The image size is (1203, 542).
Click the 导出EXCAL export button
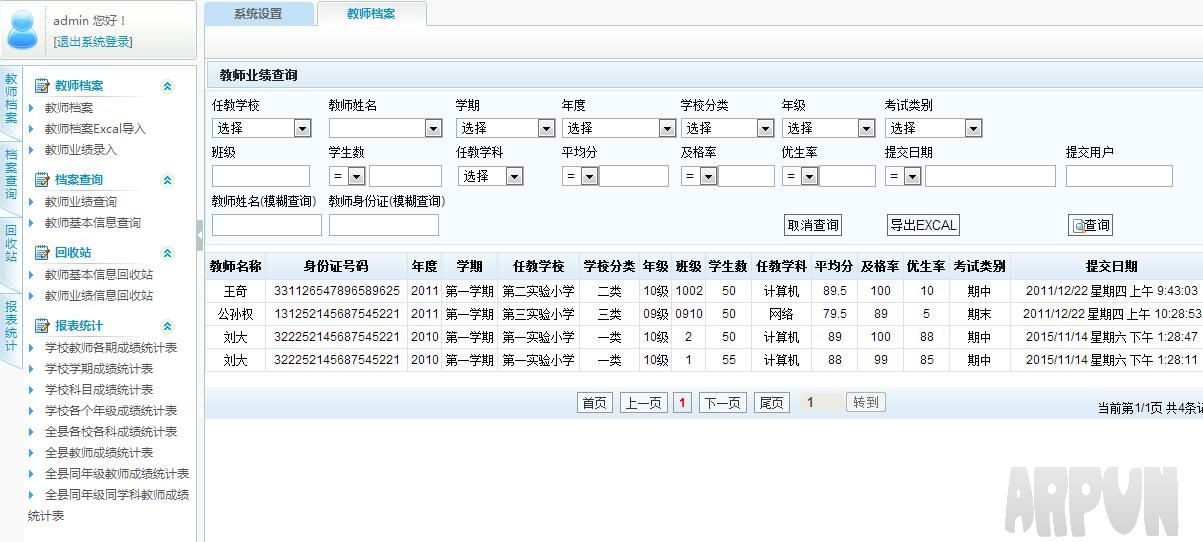923,225
